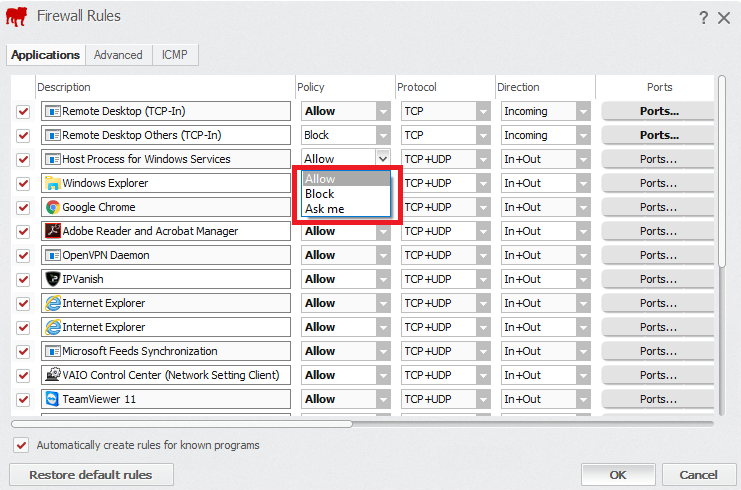The height and width of the screenshot is (490, 741).
Task: Open Policy dropdown for IPVanish
Action: (x=383, y=279)
